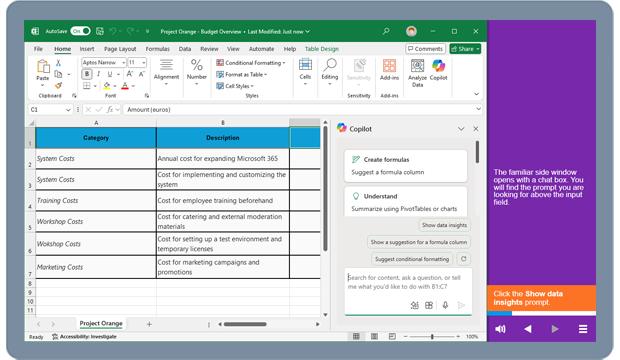
Task: Click Create formulas card in Copilot
Action: point(406,166)
